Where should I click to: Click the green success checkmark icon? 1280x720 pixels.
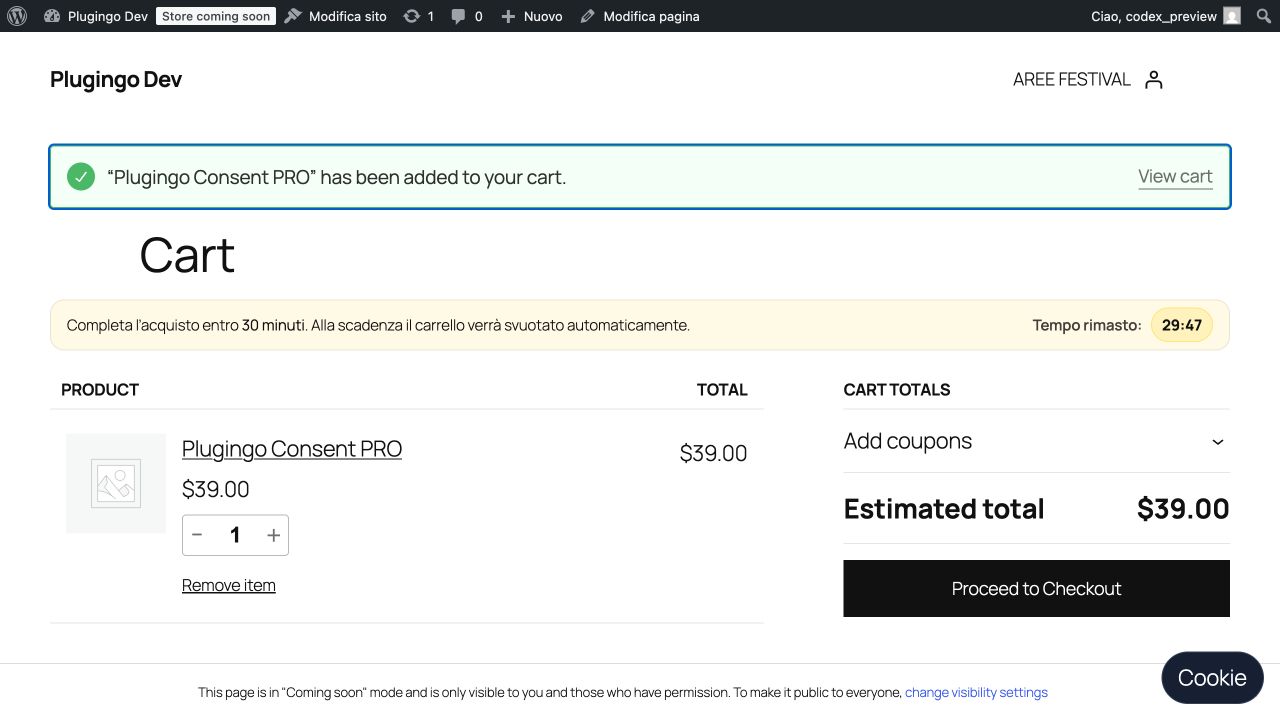click(80, 177)
